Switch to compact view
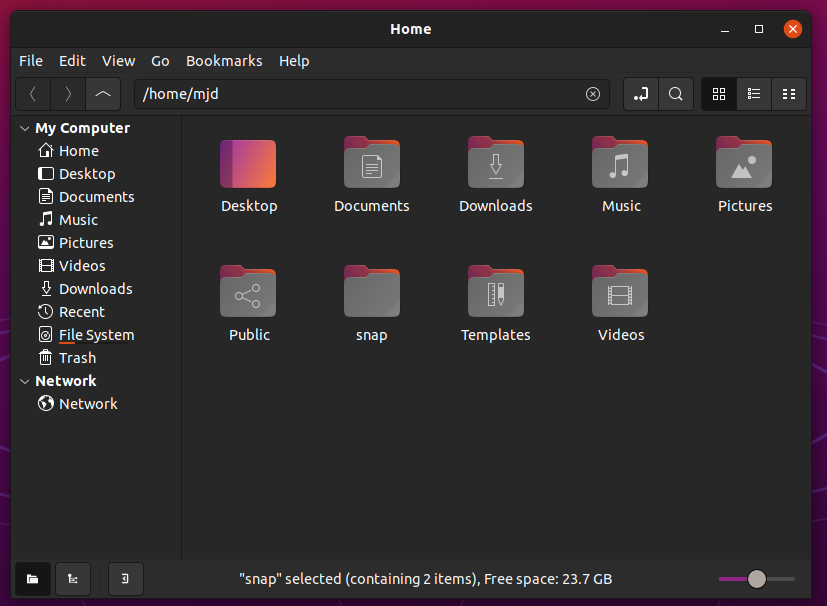Screen dimensions: 827x606 tap(788, 94)
